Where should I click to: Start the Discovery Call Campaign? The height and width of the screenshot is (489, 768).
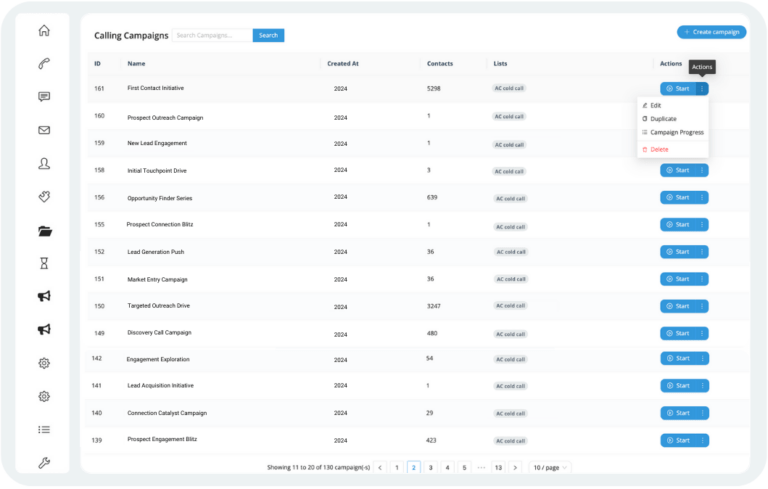click(678, 333)
